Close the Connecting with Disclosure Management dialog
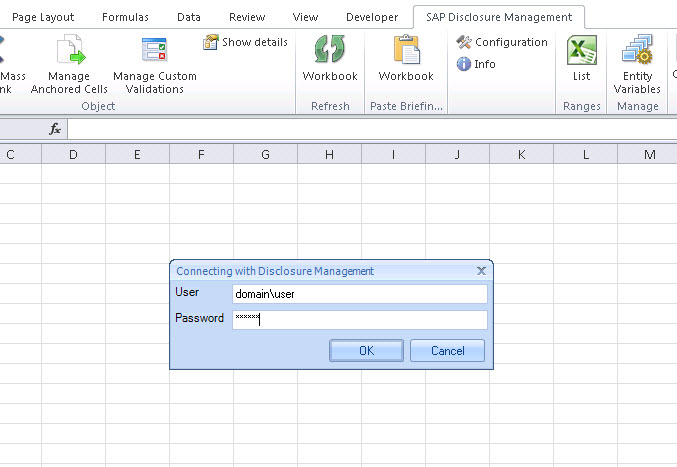 pos(481,271)
